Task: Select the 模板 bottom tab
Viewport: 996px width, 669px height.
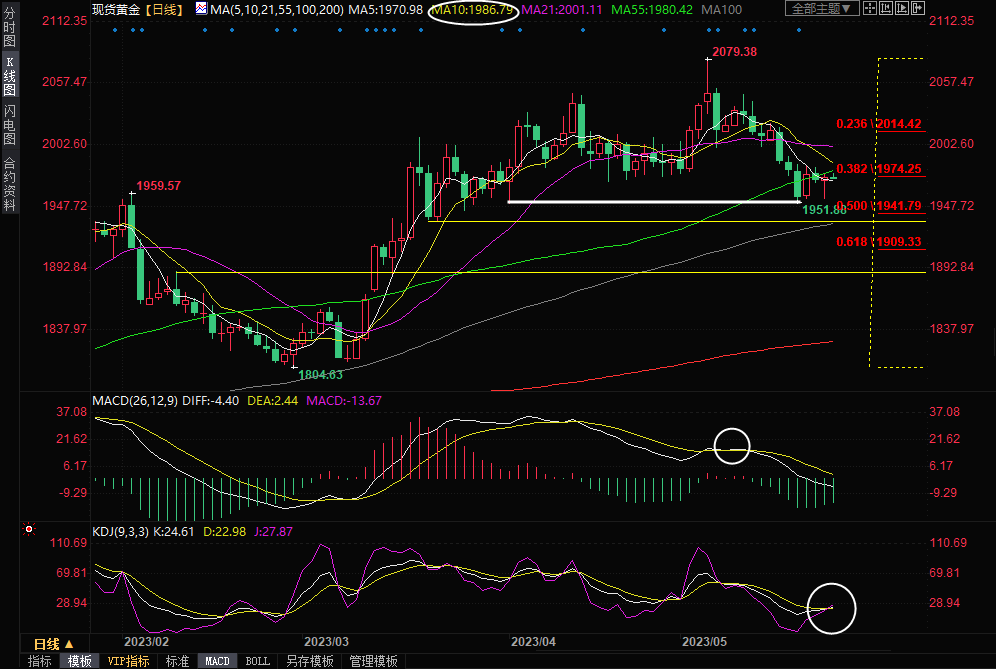Action: pos(79,661)
